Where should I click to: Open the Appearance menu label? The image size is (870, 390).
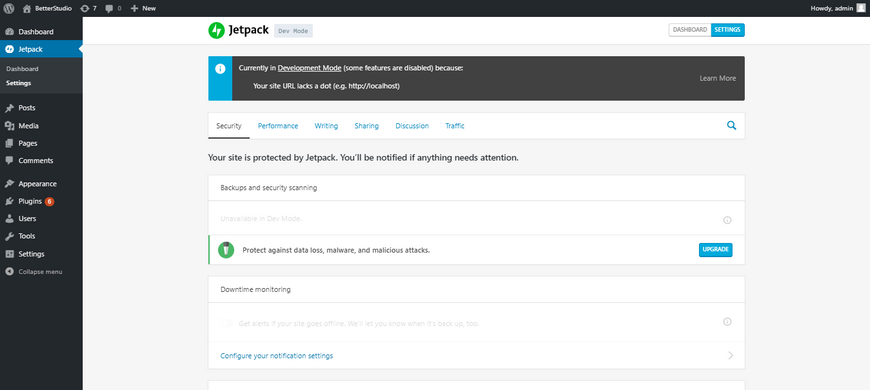[x=37, y=184]
